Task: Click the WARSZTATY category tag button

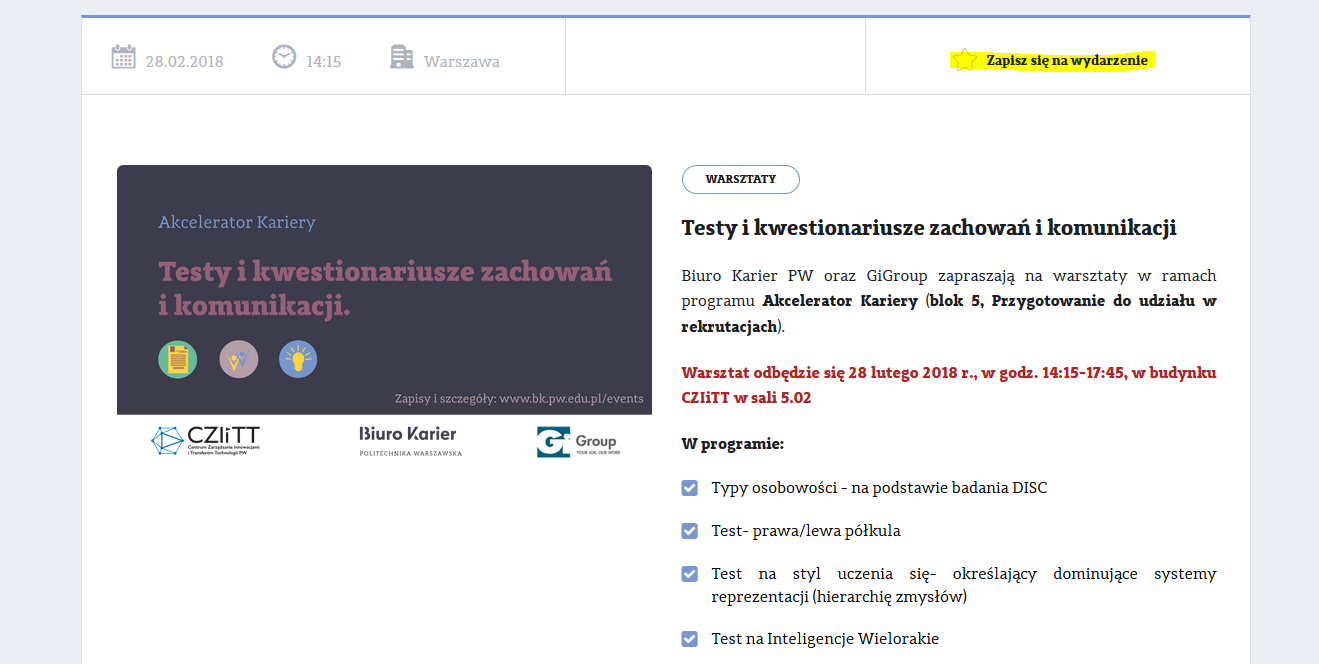Action: click(741, 179)
